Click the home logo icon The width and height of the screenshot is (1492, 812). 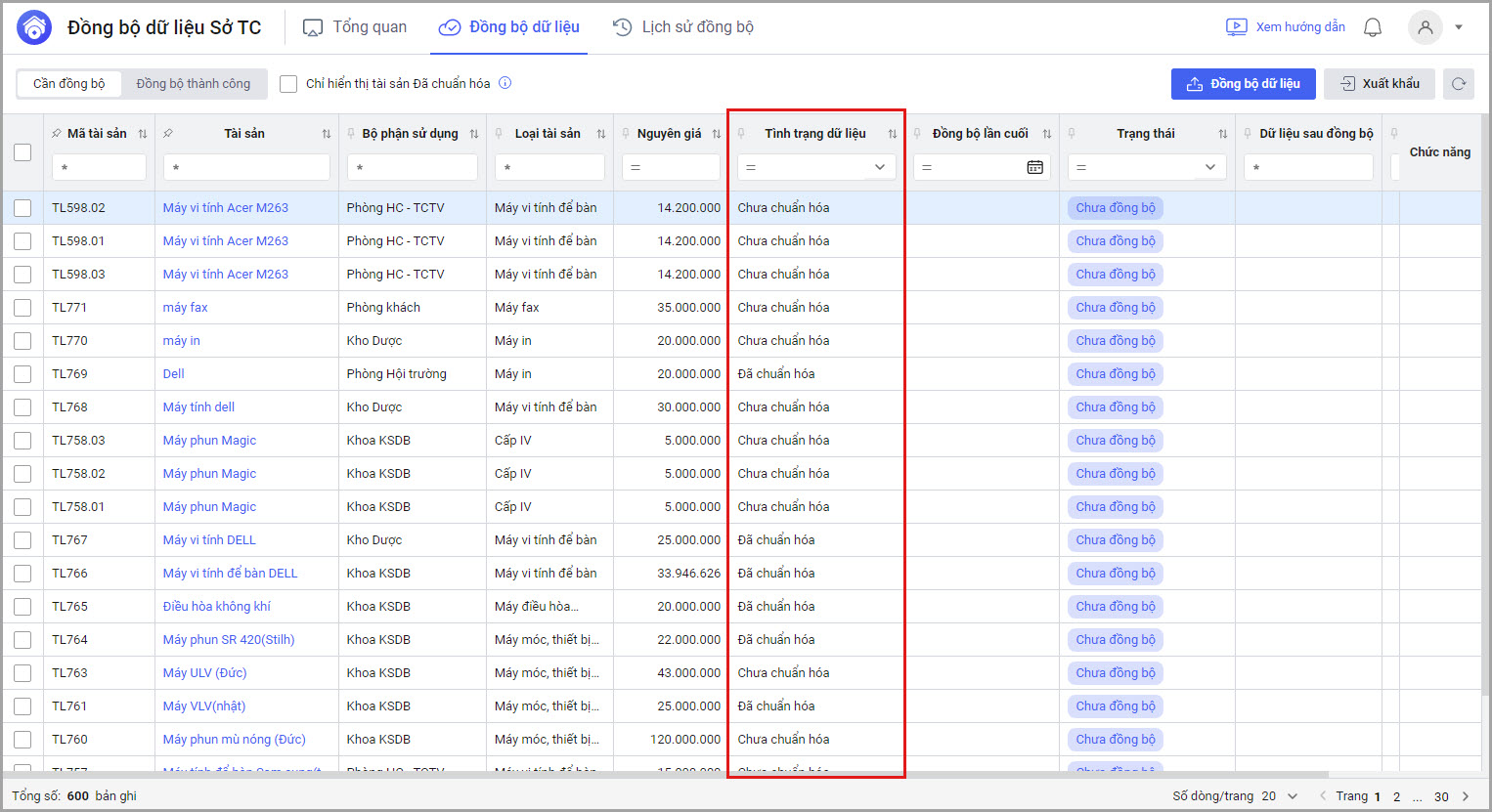pos(34,27)
